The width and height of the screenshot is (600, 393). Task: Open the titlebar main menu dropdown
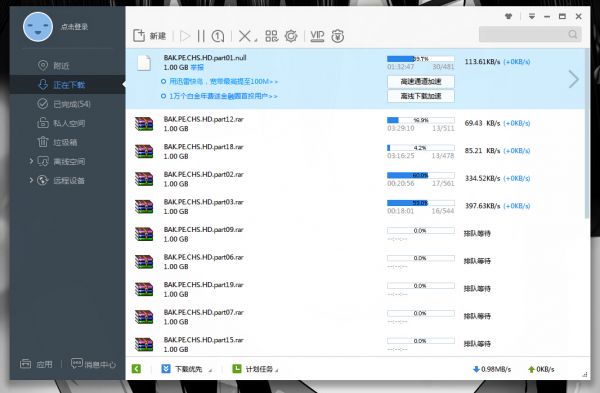click(532, 16)
